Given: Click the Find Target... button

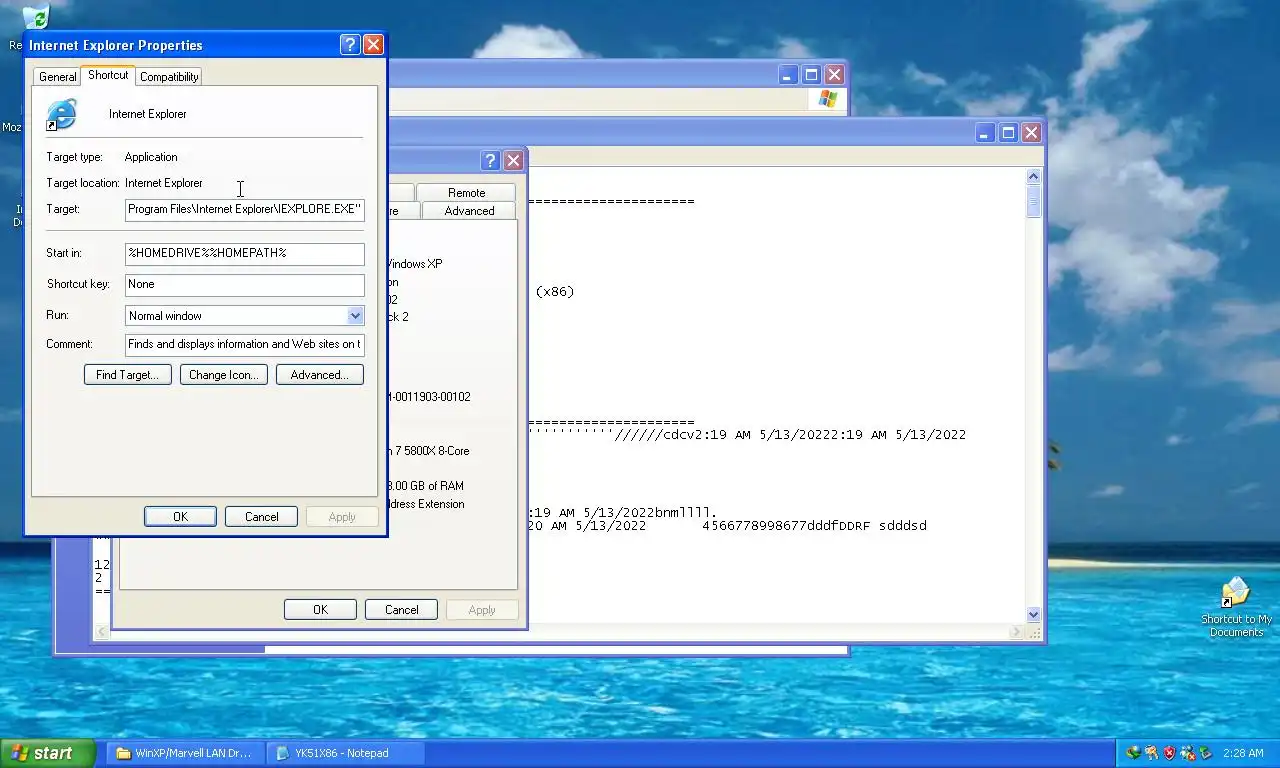Looking at the screenshot, I should (x=127, y=375).
